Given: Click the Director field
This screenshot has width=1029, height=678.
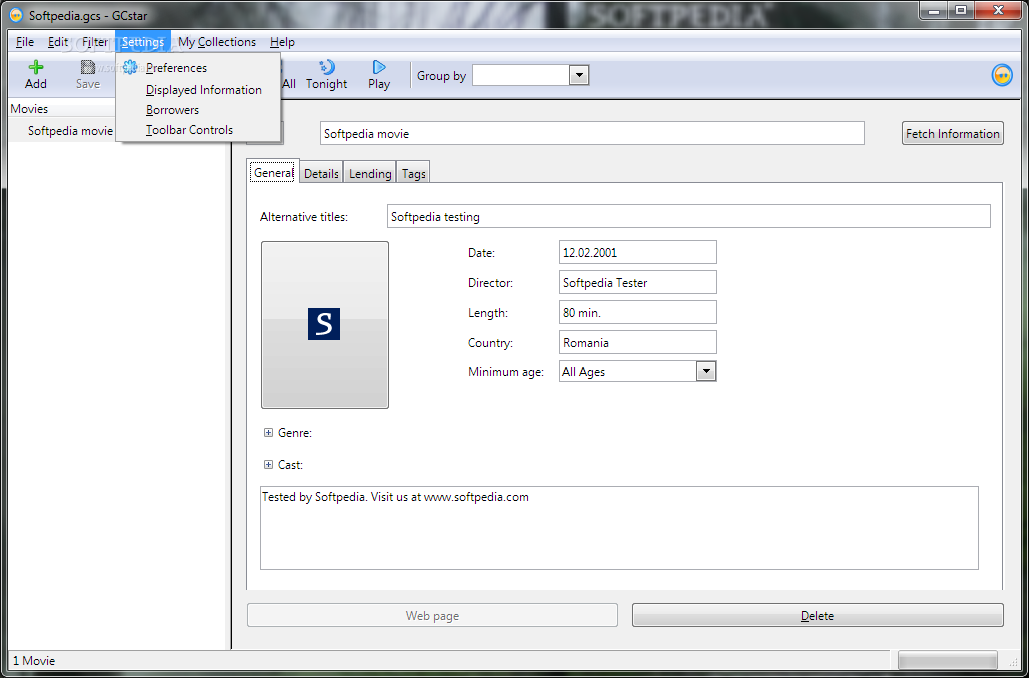Looking at the screenshot, I should click(638, 282).
